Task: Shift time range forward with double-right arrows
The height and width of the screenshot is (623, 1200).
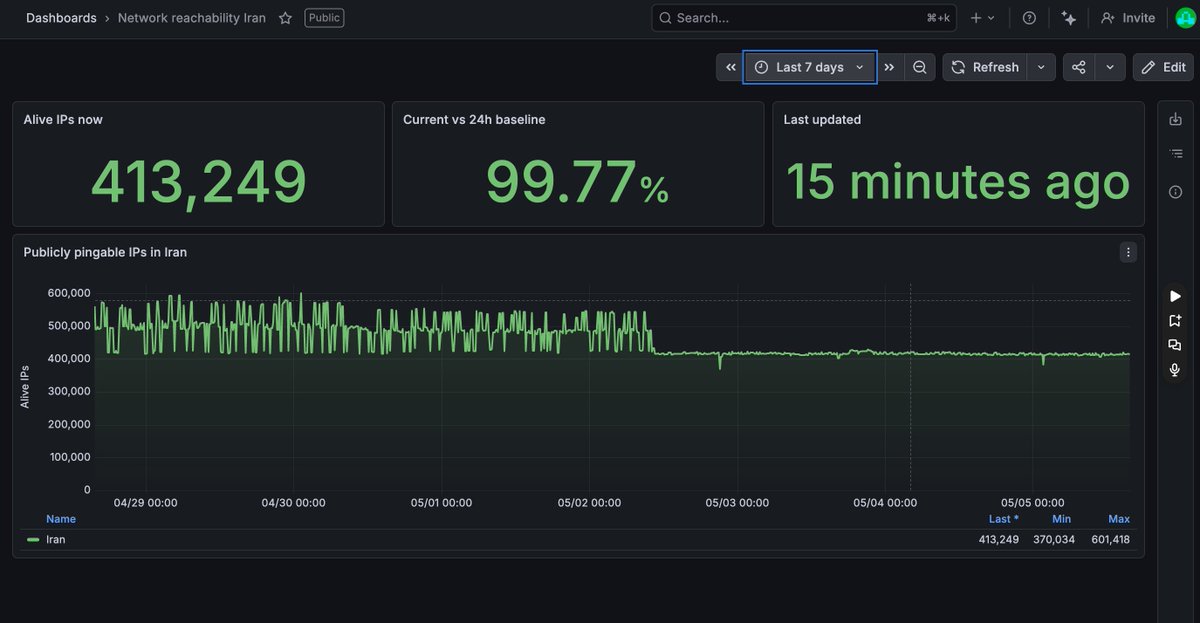Action: (889, 67)
